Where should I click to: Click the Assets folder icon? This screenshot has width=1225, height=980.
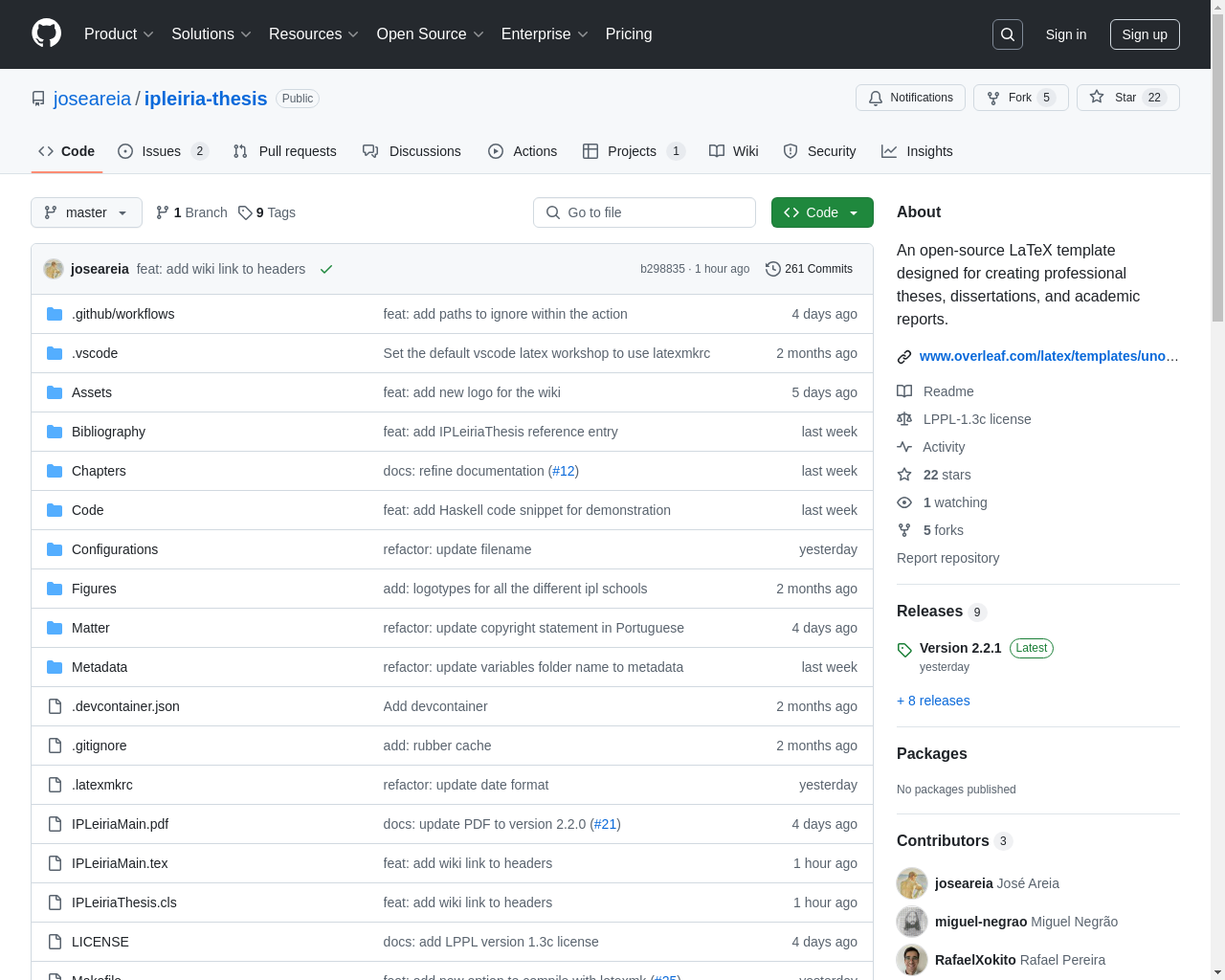[55, 392]
